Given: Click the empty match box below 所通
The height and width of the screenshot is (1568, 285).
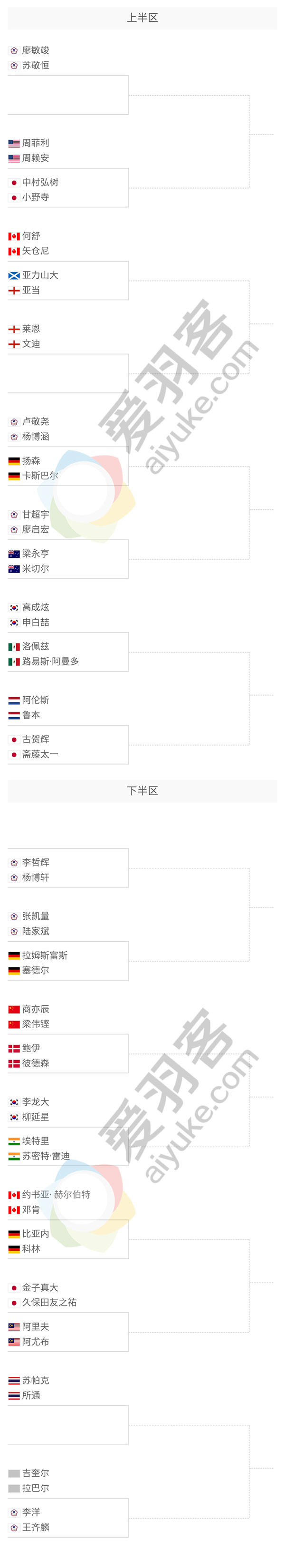Looking at the screenshot, I should 68,1425.
